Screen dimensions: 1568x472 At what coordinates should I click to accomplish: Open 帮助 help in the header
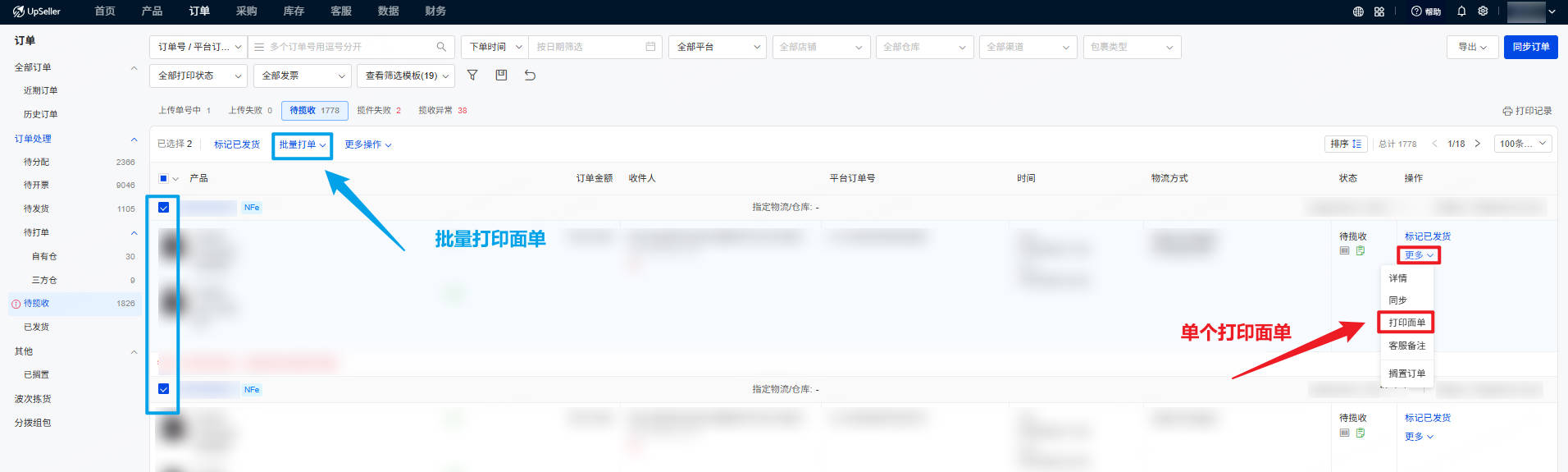click(1426, 11)
